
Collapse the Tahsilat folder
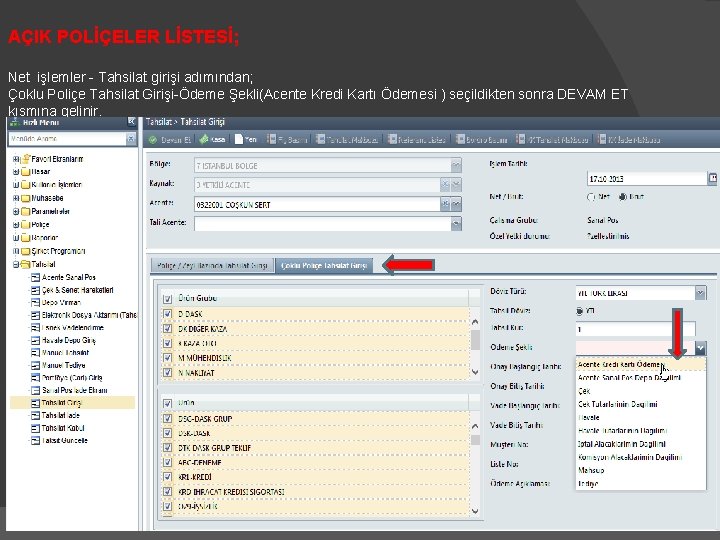click(16, 264)
